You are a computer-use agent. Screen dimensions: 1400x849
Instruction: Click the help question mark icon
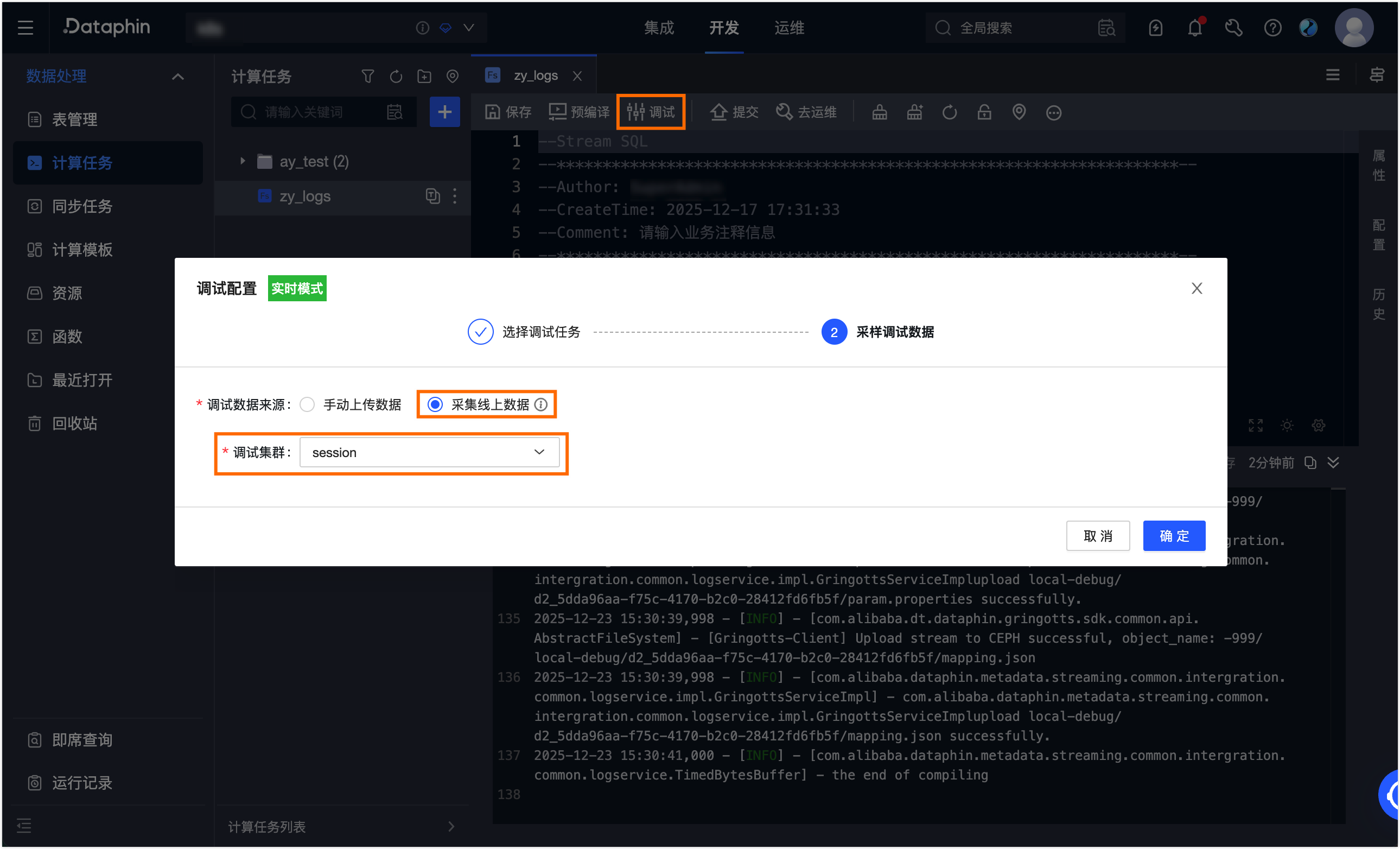point(1272,28)
